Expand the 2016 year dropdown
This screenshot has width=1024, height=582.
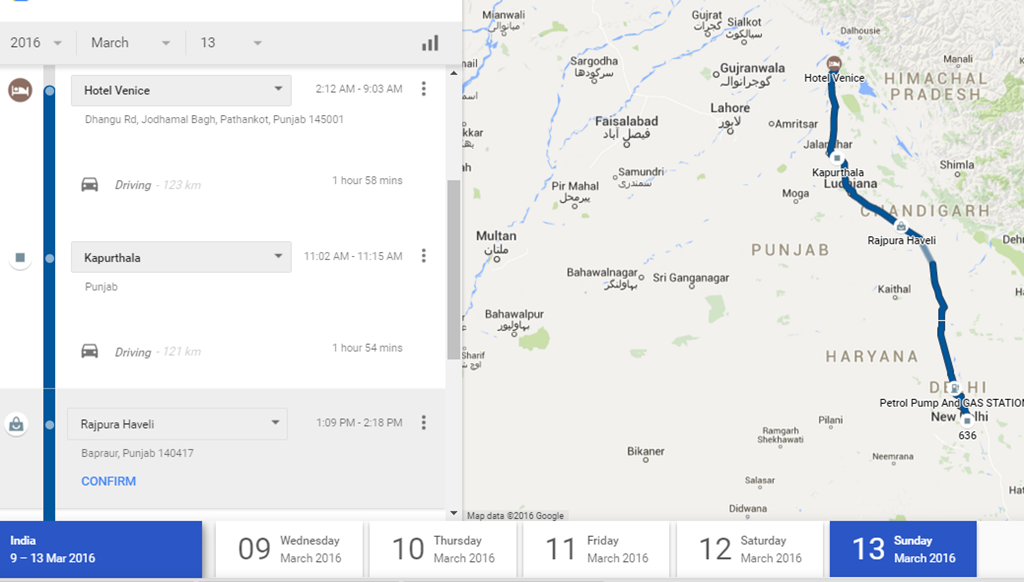(36, 43)
